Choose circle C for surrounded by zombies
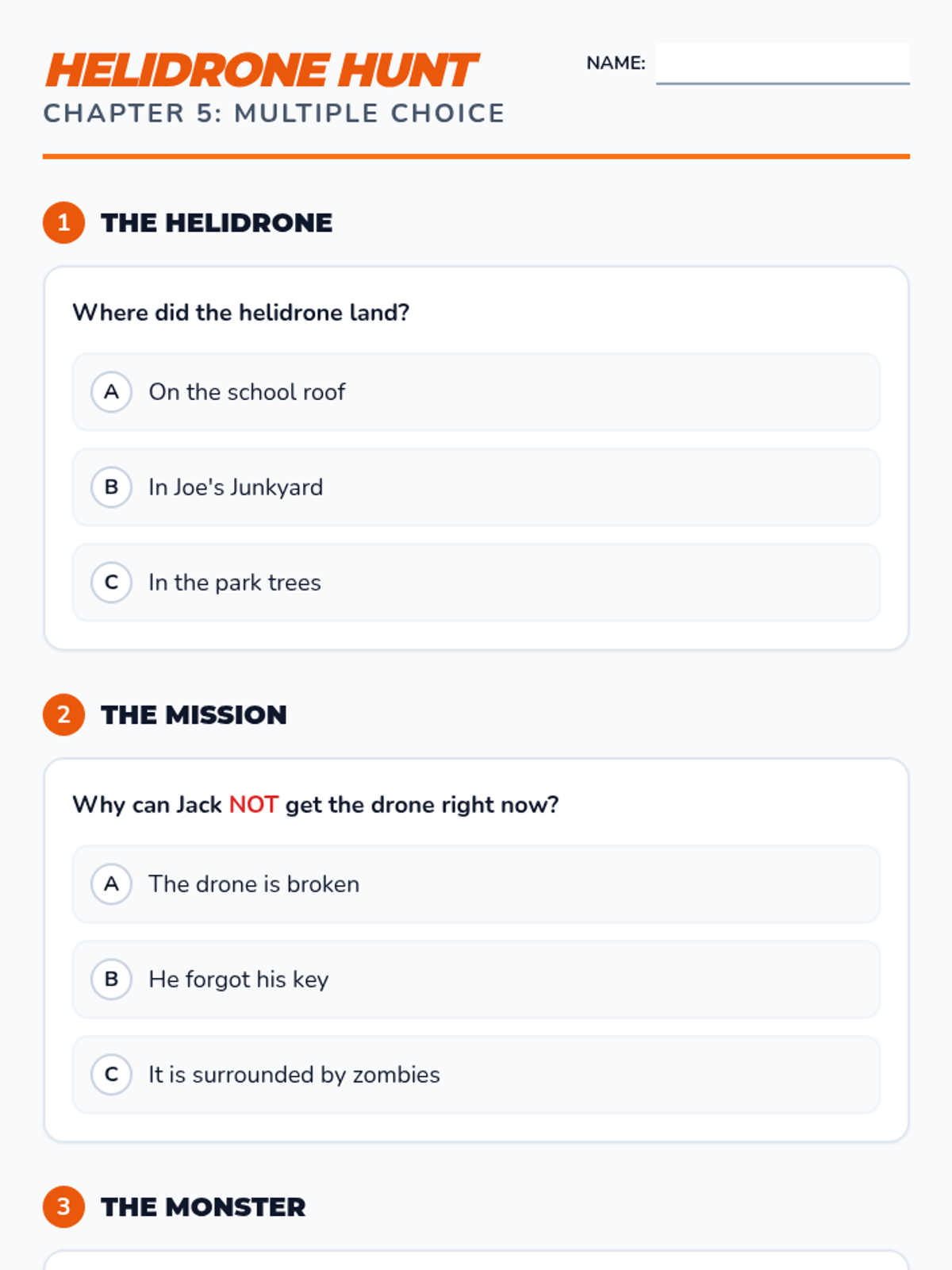Viewport: 952px width, 1270px height. tap(111, 1075)
